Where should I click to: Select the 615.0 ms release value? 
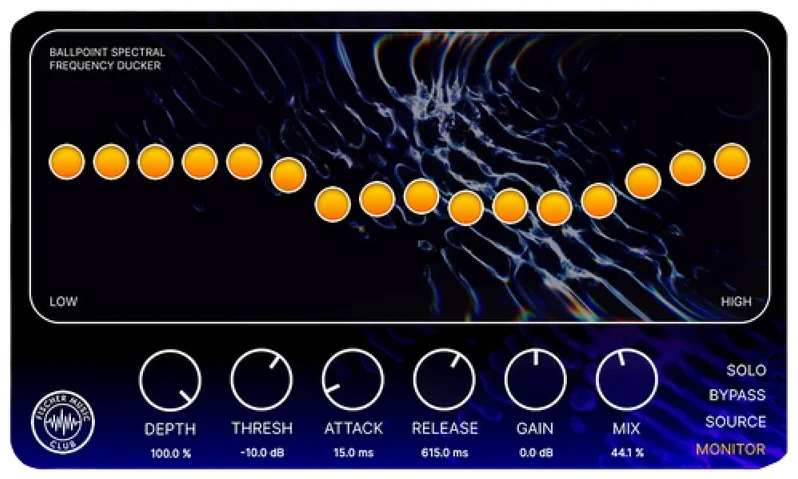click(x=444, y=453)
